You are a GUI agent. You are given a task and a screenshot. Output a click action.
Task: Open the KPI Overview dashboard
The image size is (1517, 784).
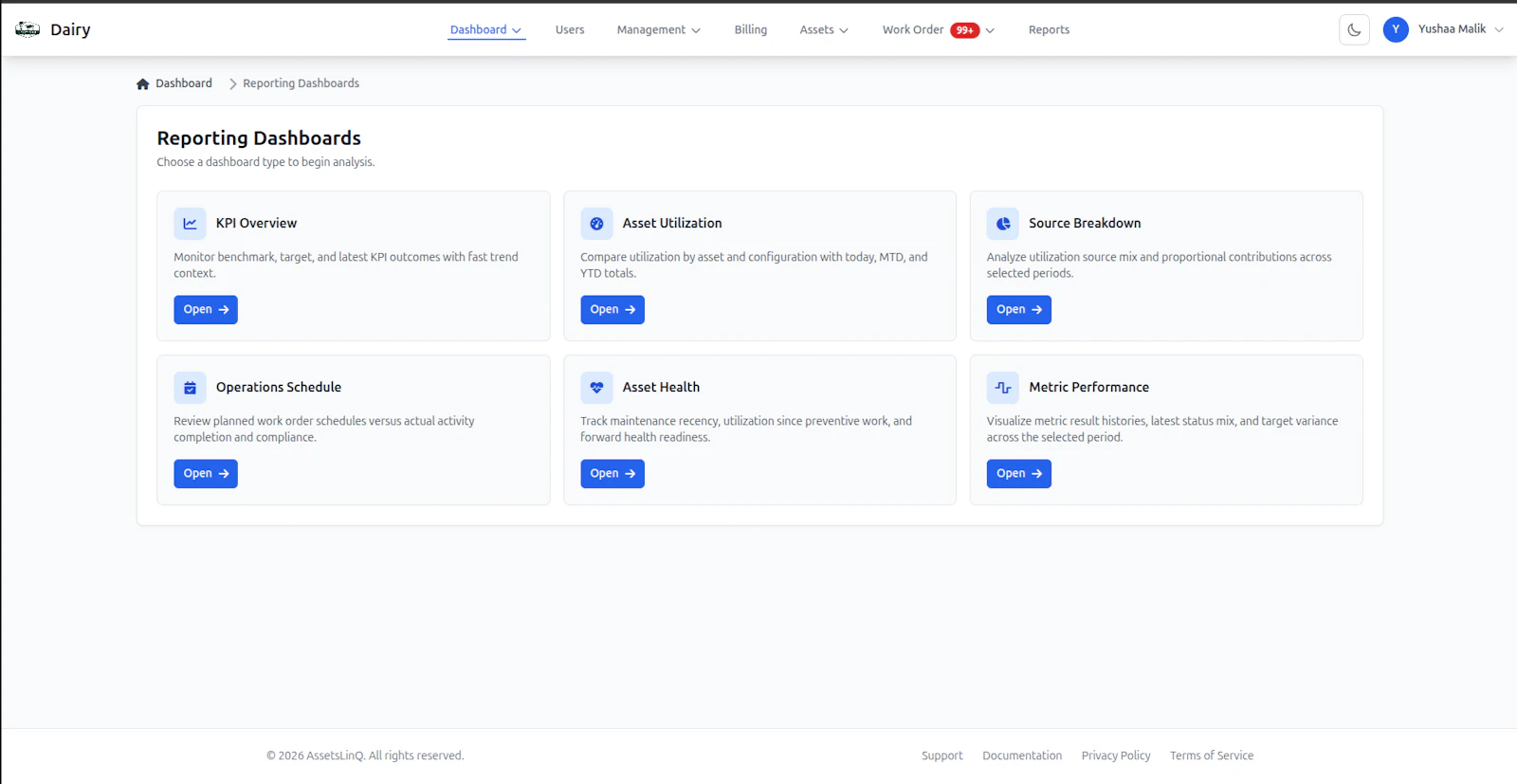pyautogui.click(x=206, y=310)
